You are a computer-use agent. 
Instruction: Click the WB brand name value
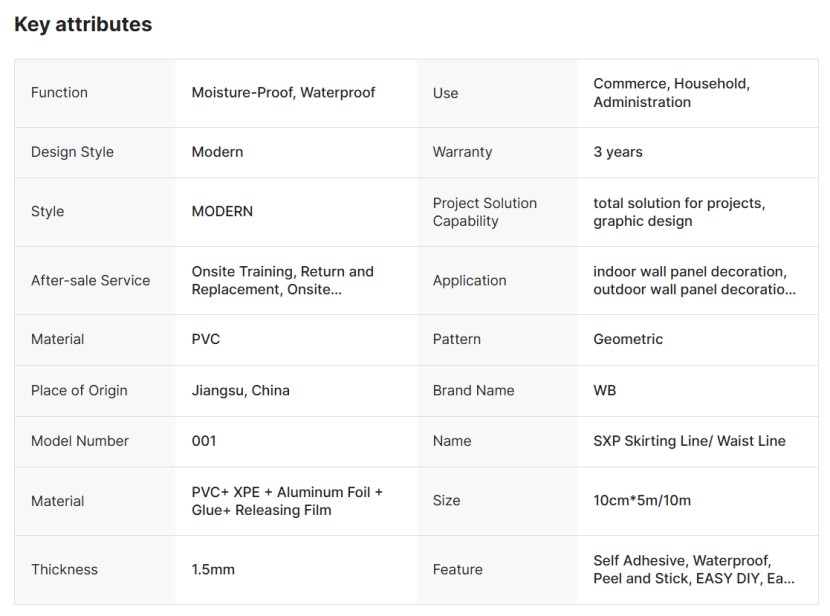pos(604,390)
